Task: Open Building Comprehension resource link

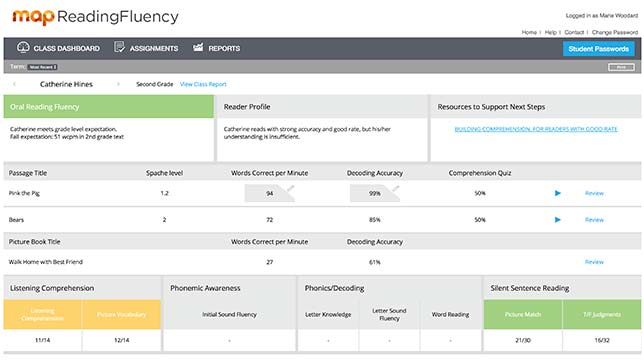Action: tap(536, 129)
